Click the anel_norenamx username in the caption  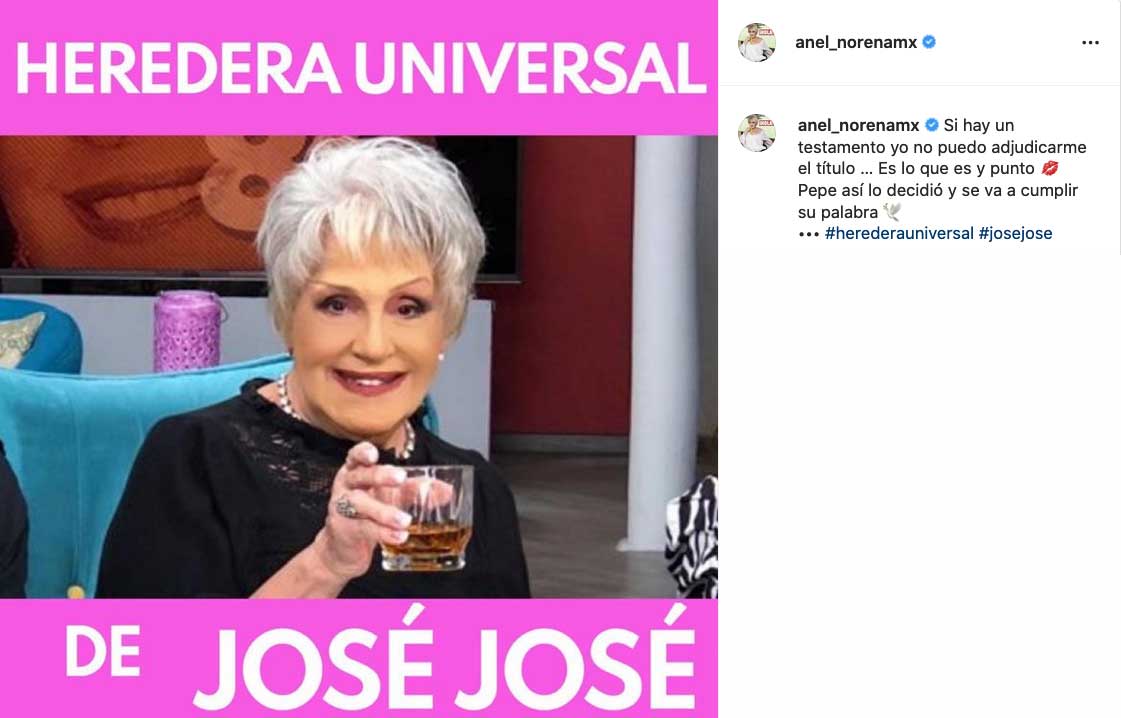click(859, 125)
